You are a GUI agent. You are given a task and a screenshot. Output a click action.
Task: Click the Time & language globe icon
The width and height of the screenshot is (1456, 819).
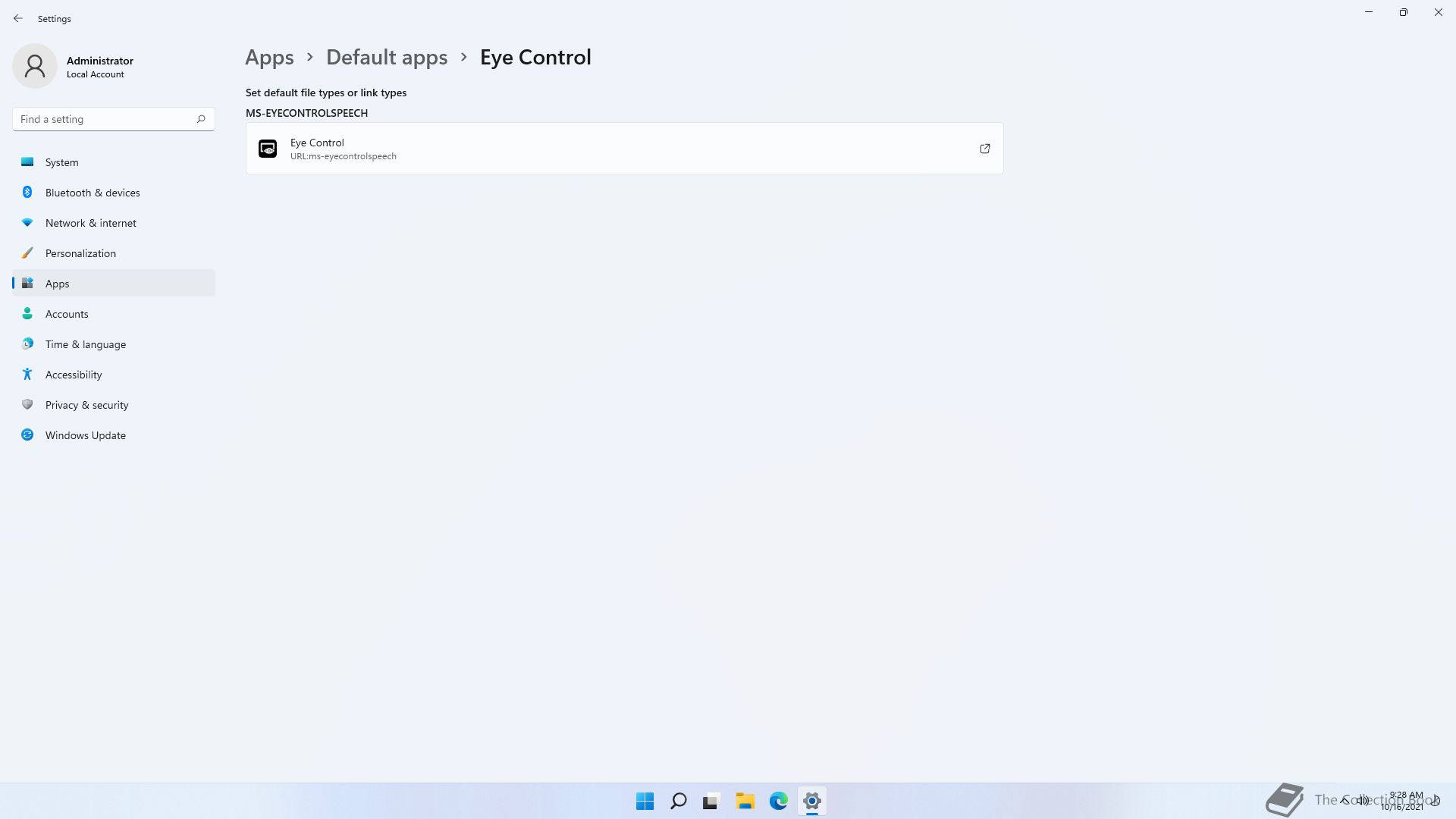click(27, 344)
